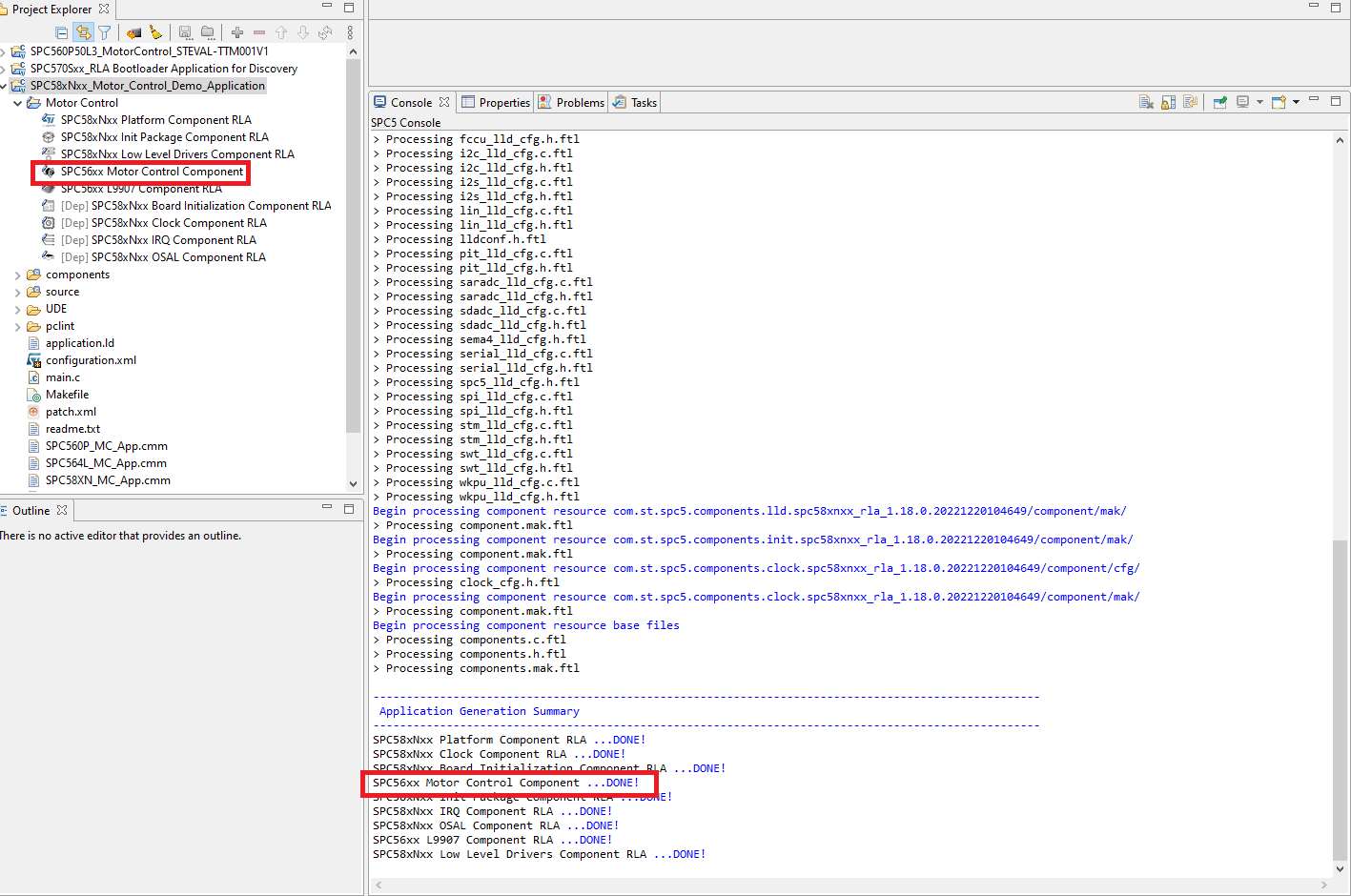This screenshot has width=1351, height=896.
Task: Move a component up with the up arrow icon
Action: pyautogui.click(x=280, y=31)
